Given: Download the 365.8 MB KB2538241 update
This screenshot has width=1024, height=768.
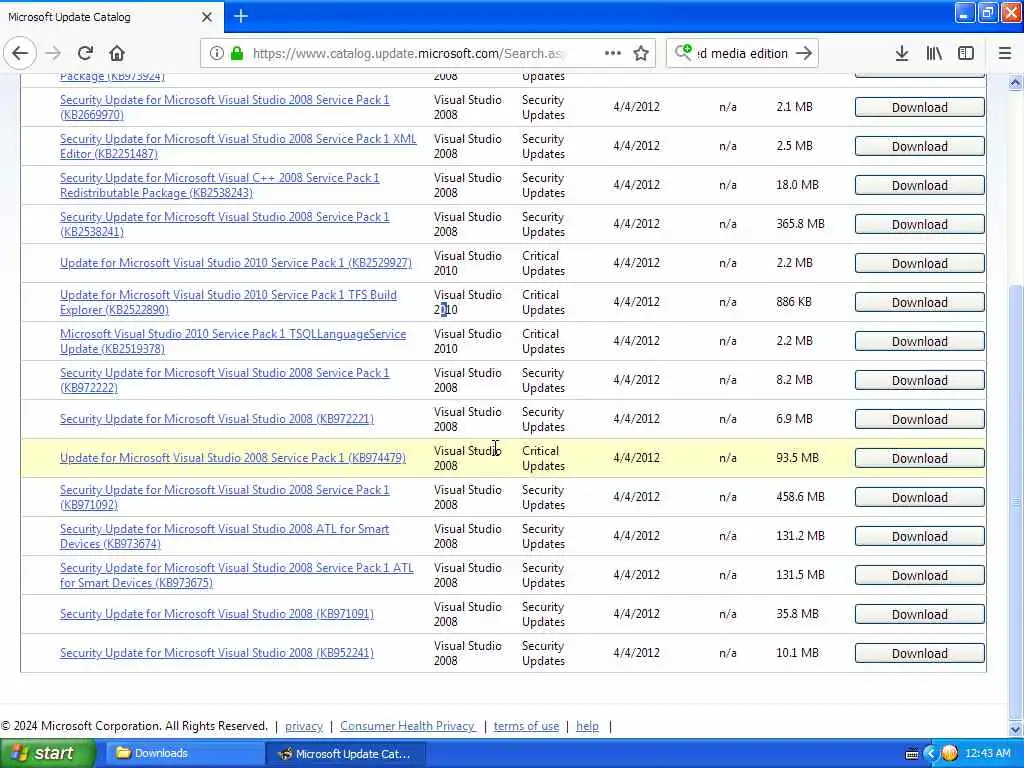Looking at the screenshot, I should 920,224.
